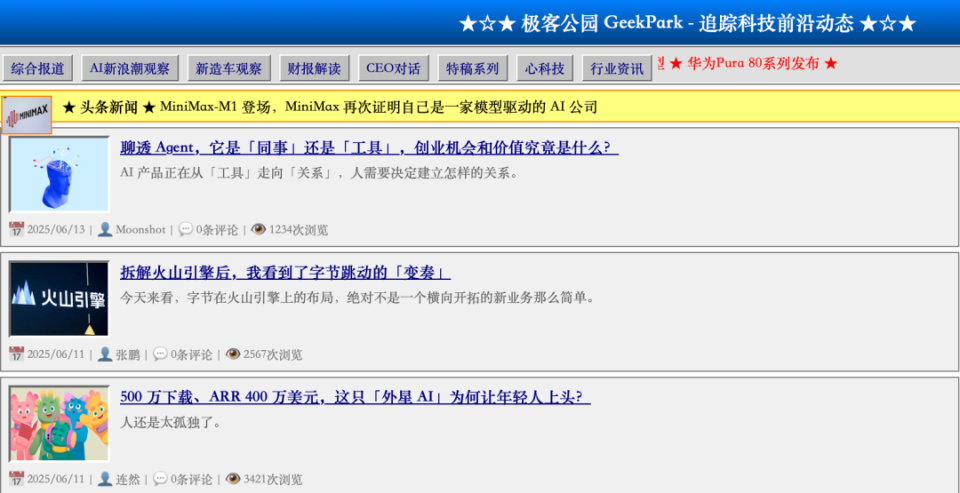Click the eye icon beside 1234次浏览
The width and height of the screenshot is (960, 493).
(x=258, y=230)
